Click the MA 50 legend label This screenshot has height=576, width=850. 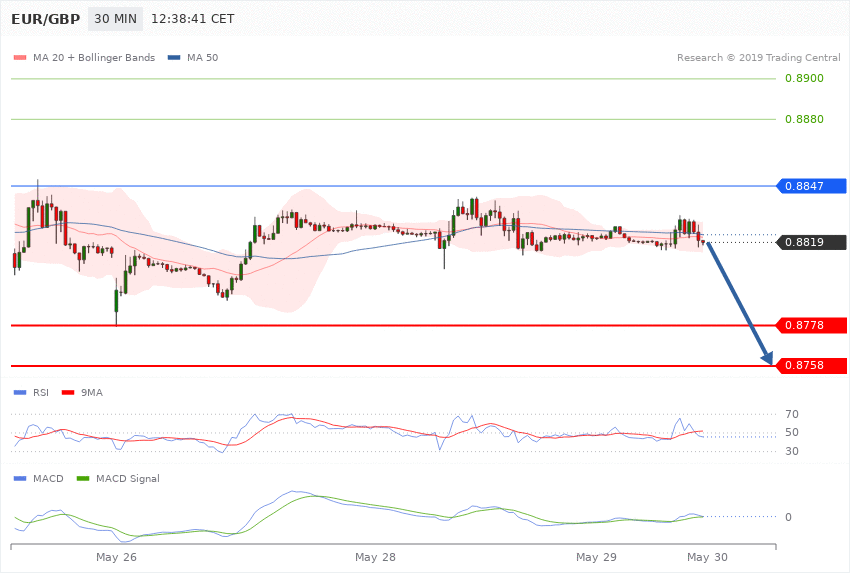pos(202,57)
